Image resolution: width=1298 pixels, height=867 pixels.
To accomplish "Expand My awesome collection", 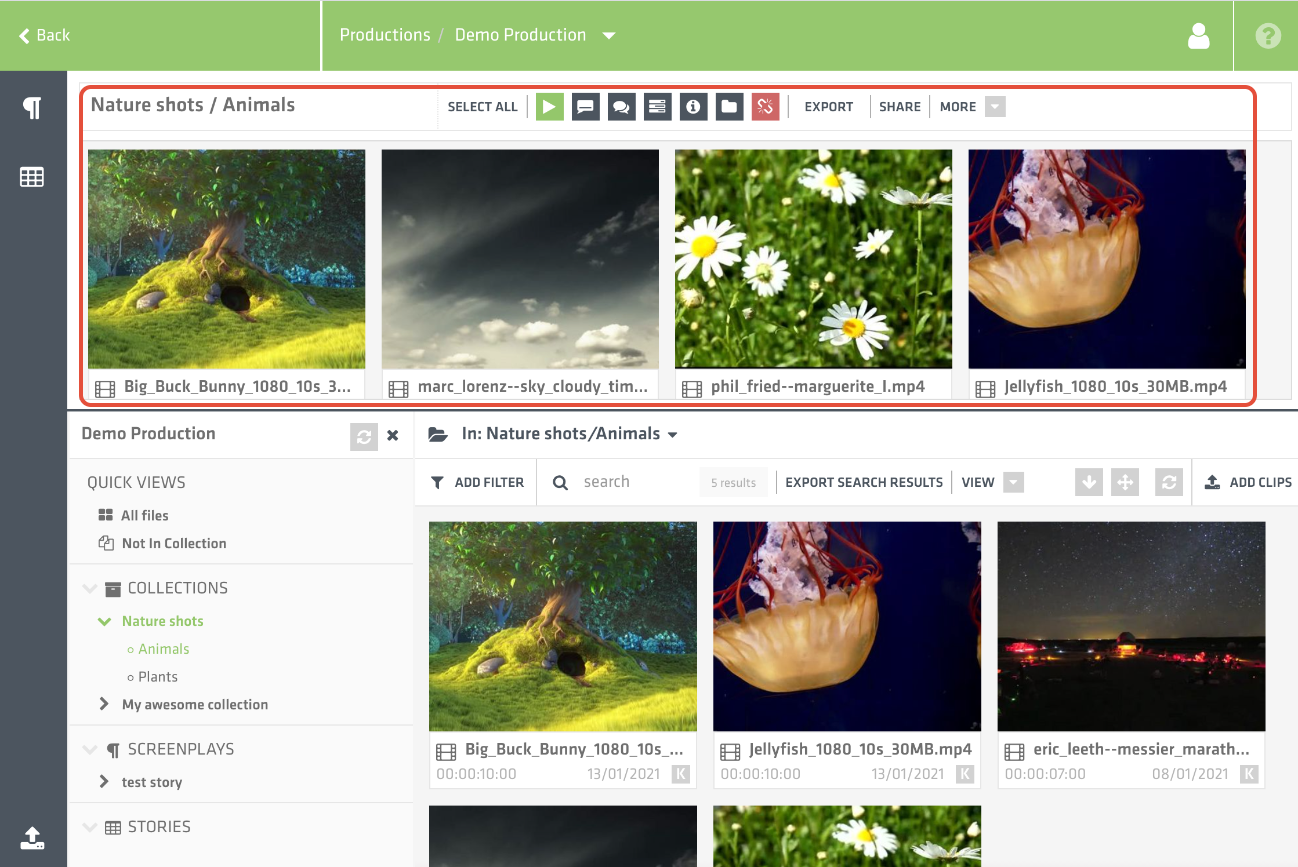I will point(104,704).
